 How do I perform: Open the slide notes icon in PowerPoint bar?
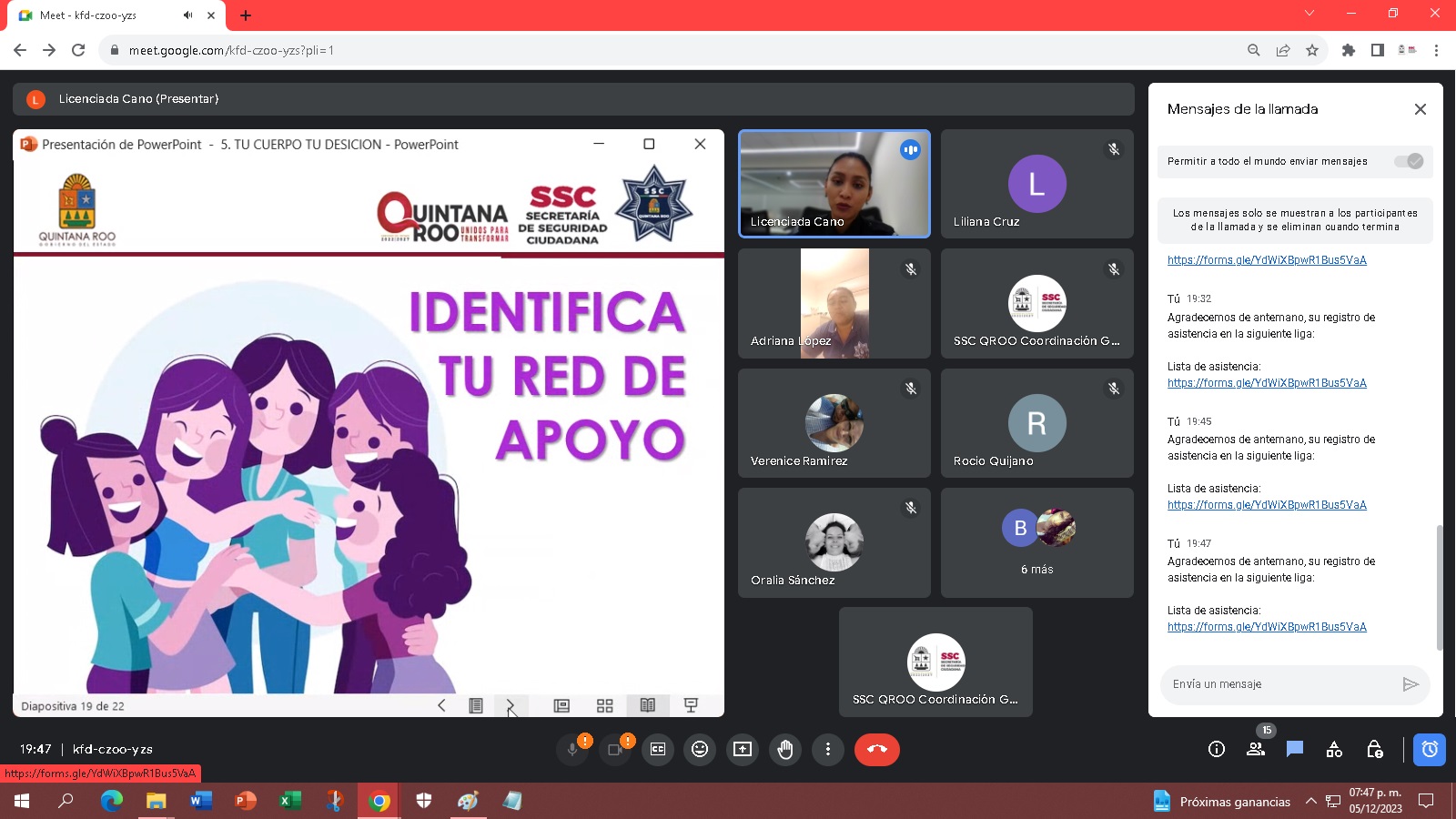[x=475, y=705]
